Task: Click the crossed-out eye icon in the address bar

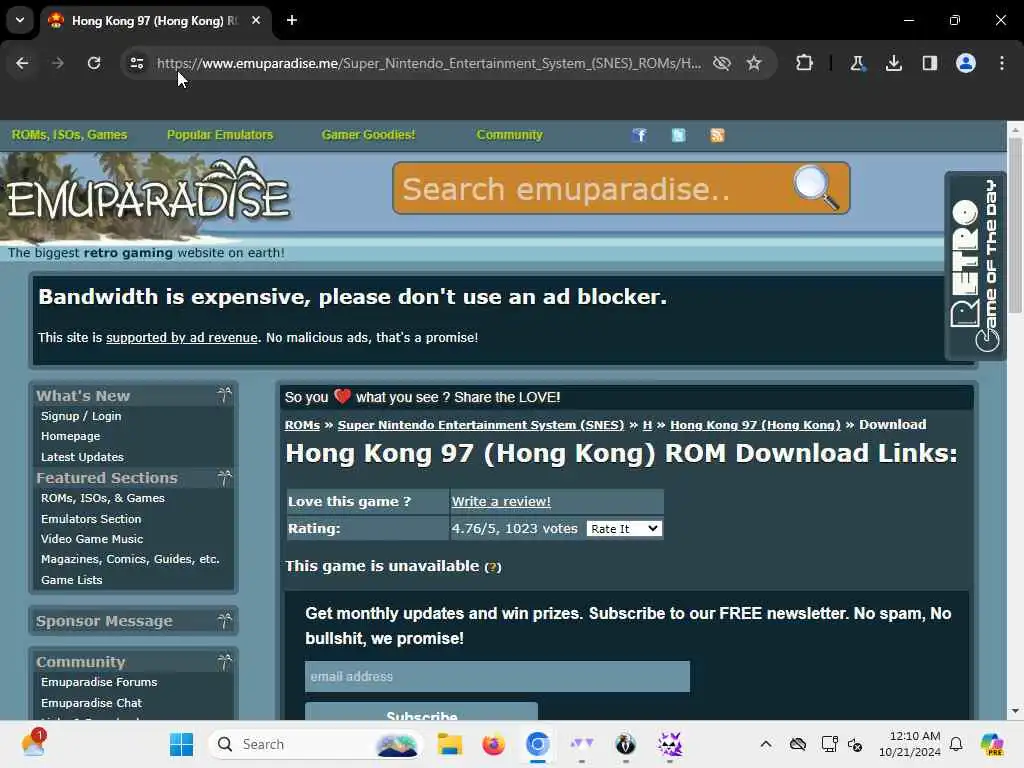Action: point(722,63)
